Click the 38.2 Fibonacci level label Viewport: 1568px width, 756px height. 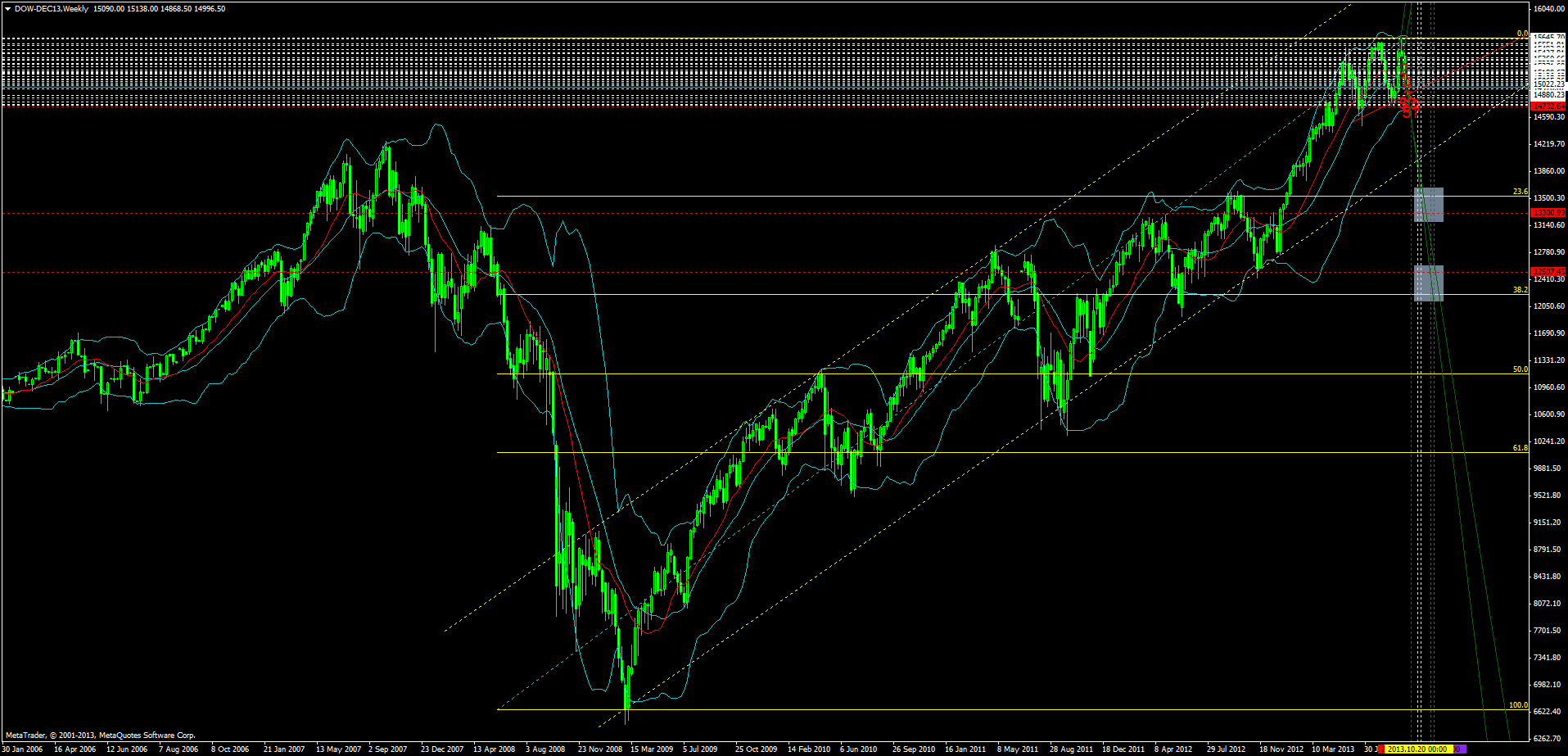[x=1519, y=288]
